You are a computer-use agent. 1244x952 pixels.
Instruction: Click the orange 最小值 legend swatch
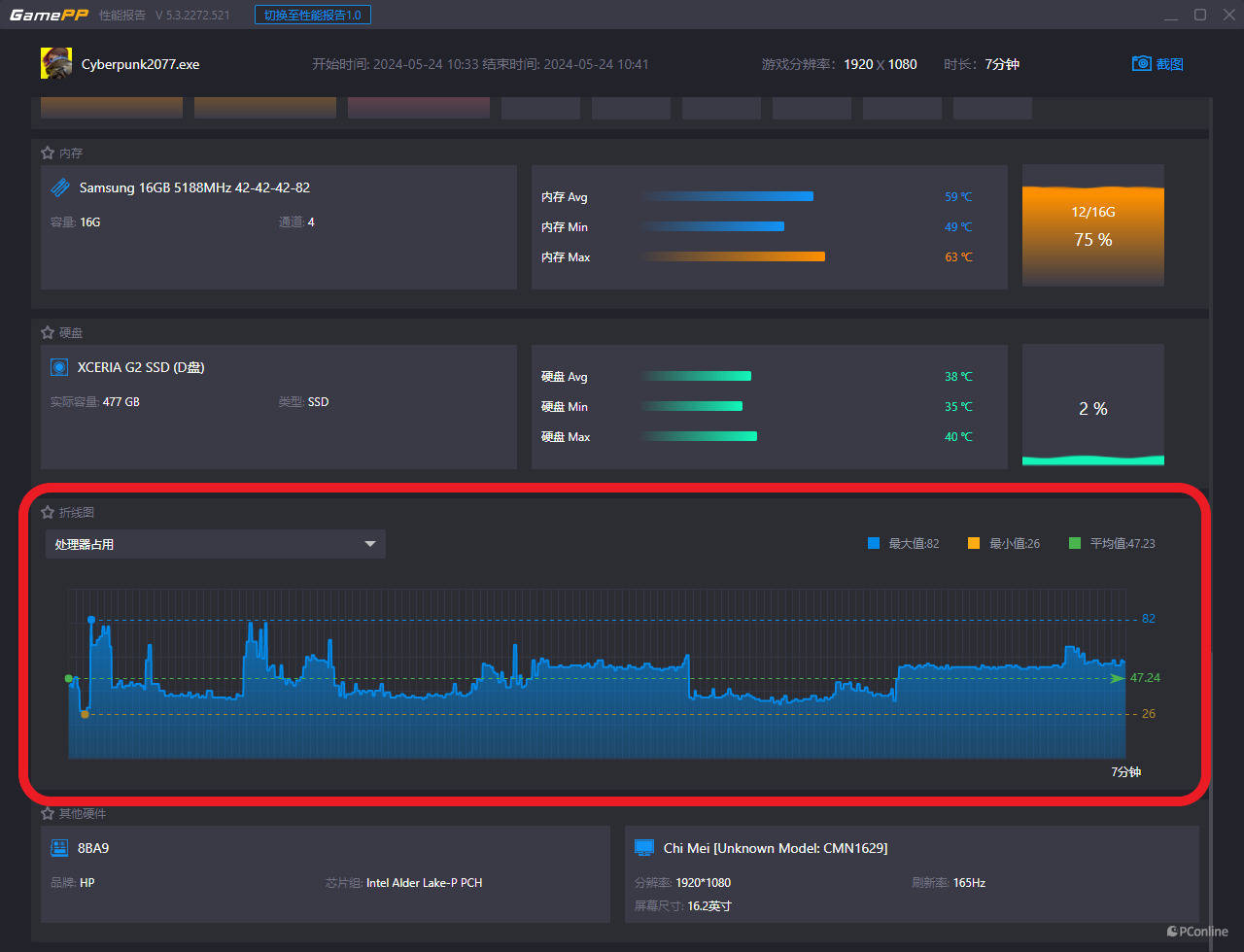coord(974,543)
